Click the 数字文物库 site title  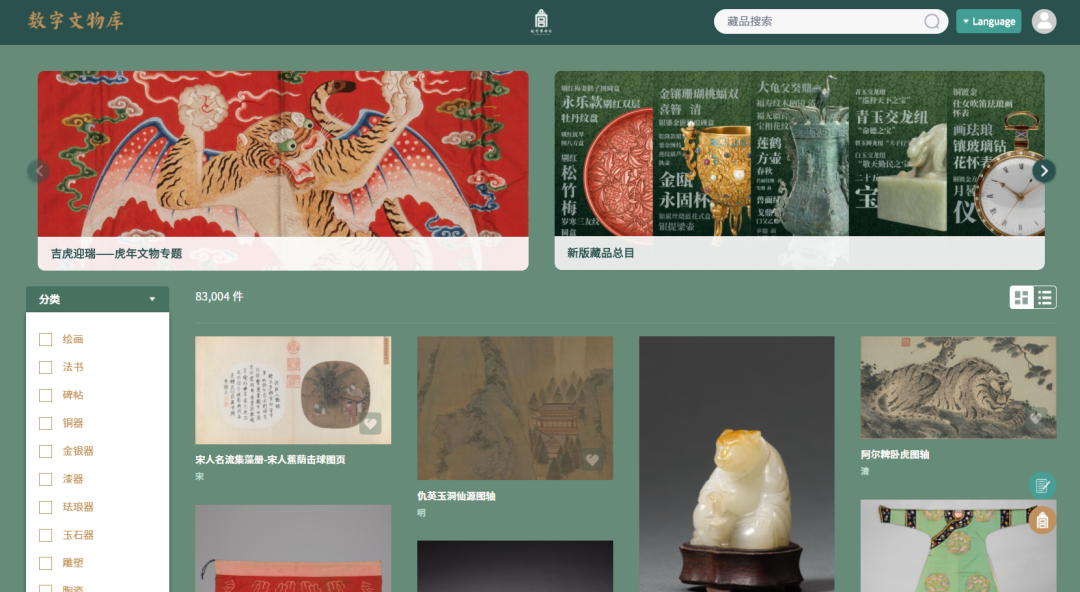[x=76, y=21]
